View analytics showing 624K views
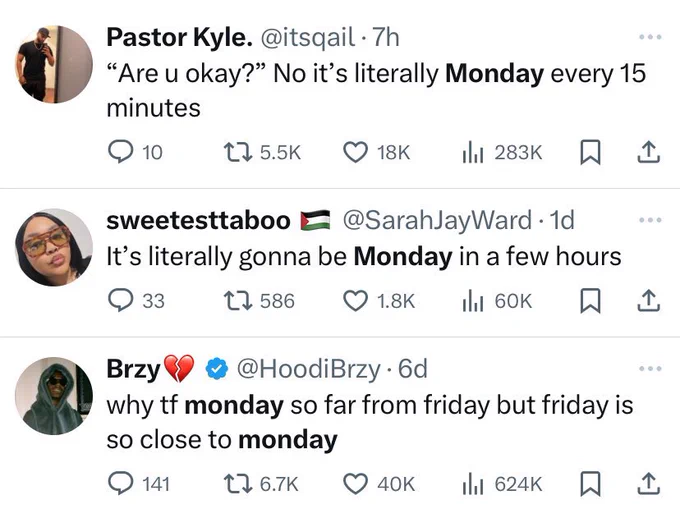The width and height of the screenshot is (680, 518). 502,484
